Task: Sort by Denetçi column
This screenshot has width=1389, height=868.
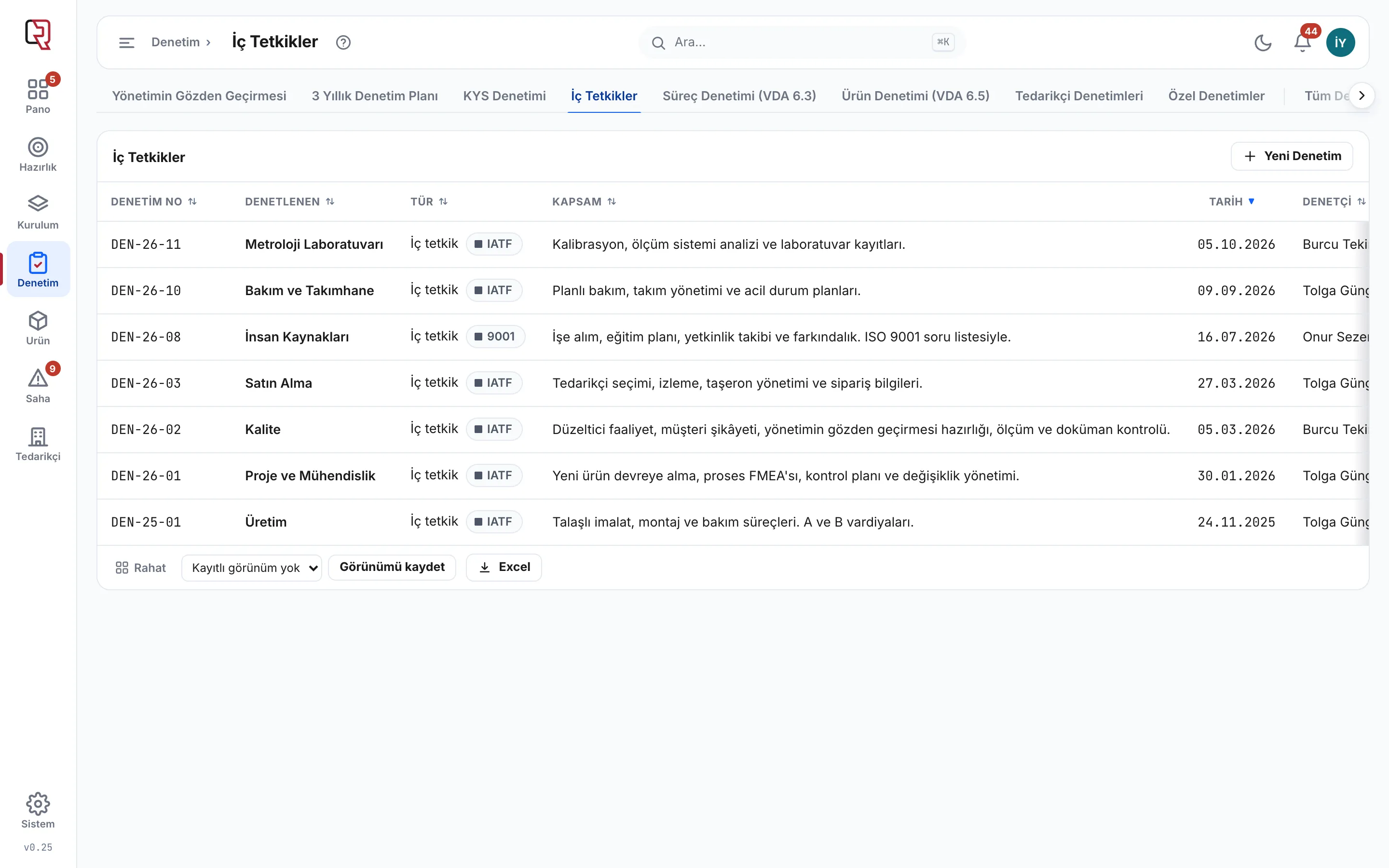Action: [x=1334, y=202]
